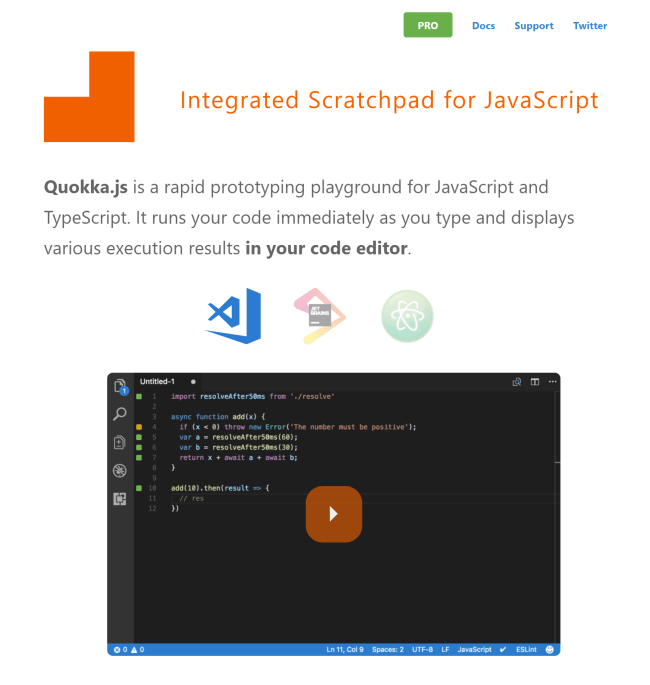The height and width of the screenshot is (685, 650).
Task: Open the Explorer icon in activity bar
Action: click(x=120, y=387)
